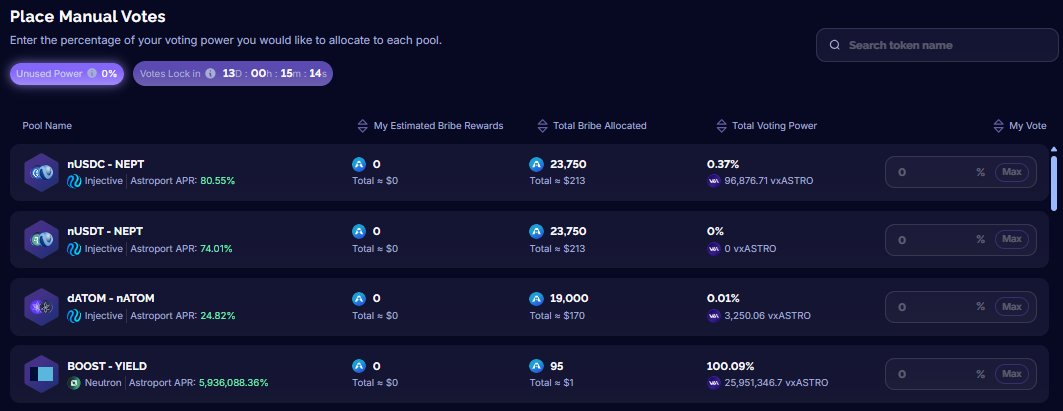Click Max button for BOOST - YIELD pool

tap(1011, 374)
